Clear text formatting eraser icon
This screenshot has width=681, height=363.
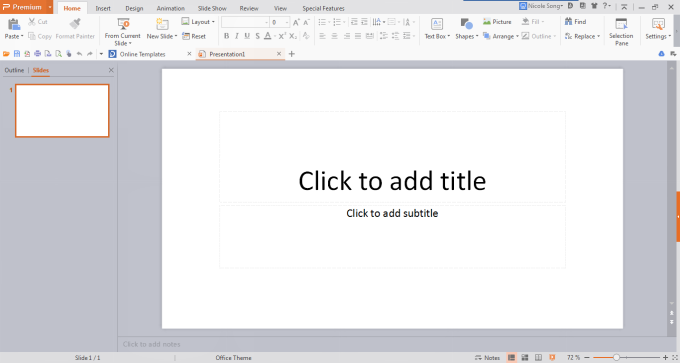click(306, 36)
